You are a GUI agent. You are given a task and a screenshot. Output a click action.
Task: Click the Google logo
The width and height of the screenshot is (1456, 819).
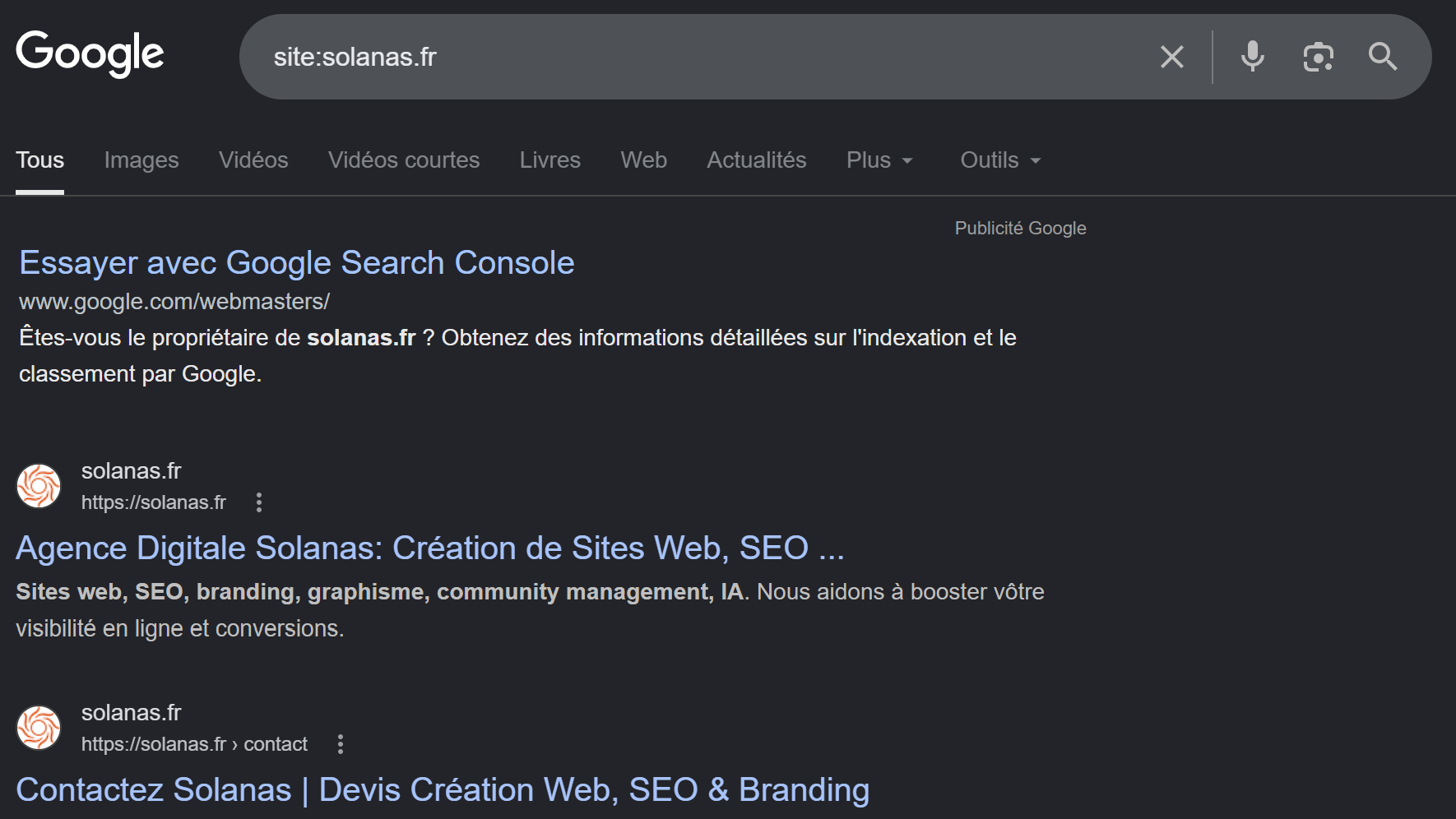tap(90, 53)
